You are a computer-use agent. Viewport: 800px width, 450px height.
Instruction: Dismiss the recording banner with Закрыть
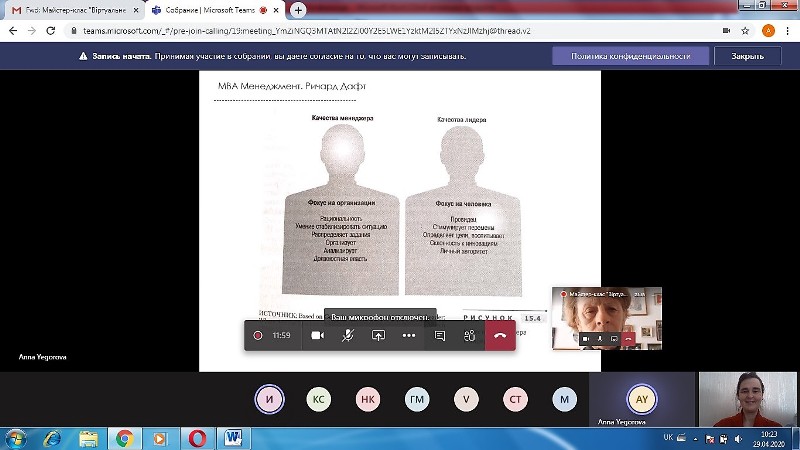pyautogui.click(x=747, y=56)
